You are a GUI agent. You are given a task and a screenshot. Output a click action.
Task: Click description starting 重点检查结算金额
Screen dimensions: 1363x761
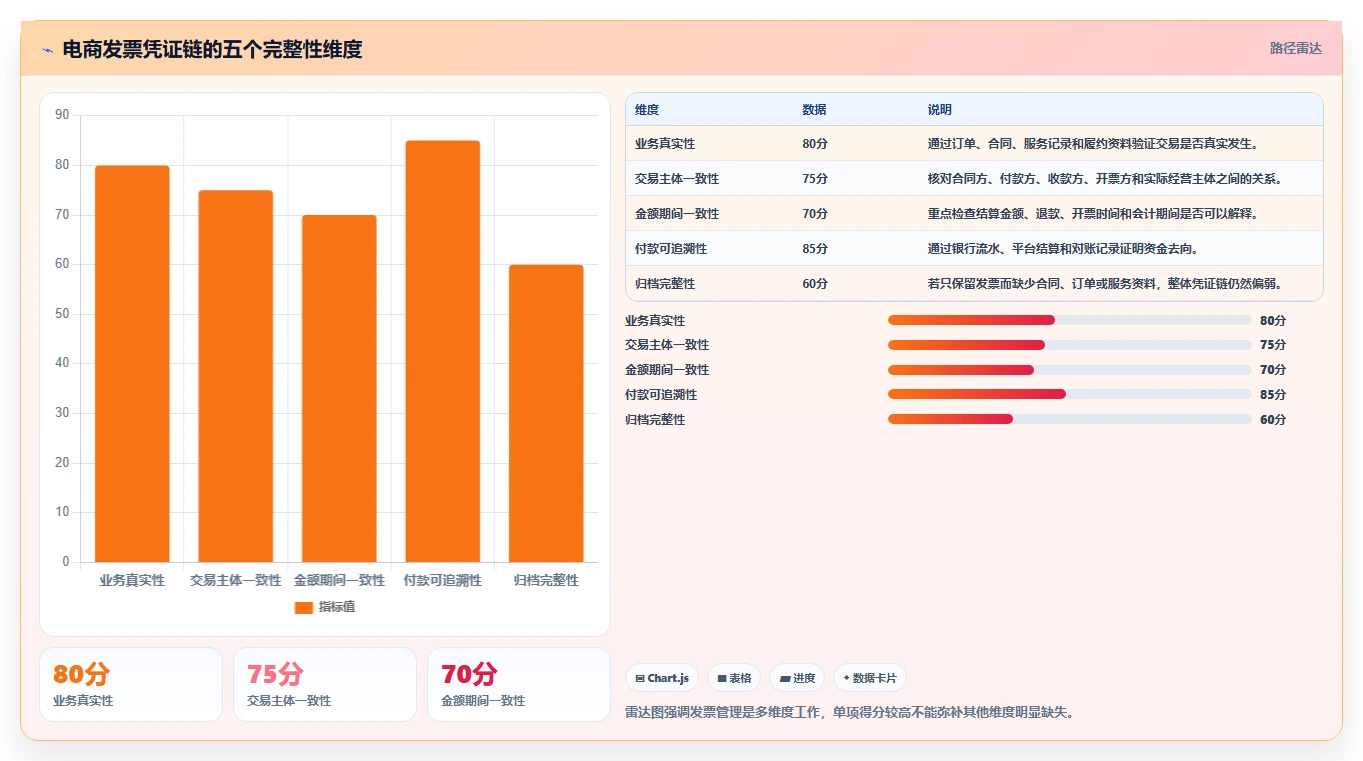tap(1093, 214)
